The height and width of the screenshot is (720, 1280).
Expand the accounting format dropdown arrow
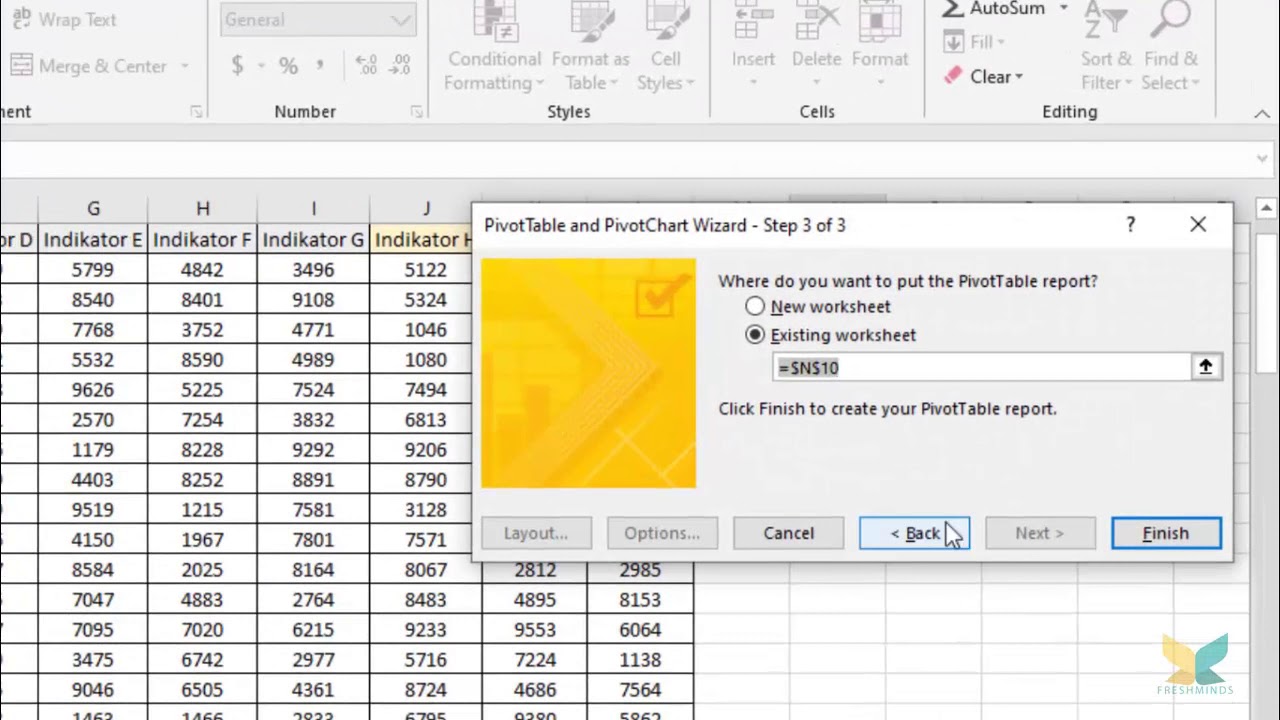260,66
